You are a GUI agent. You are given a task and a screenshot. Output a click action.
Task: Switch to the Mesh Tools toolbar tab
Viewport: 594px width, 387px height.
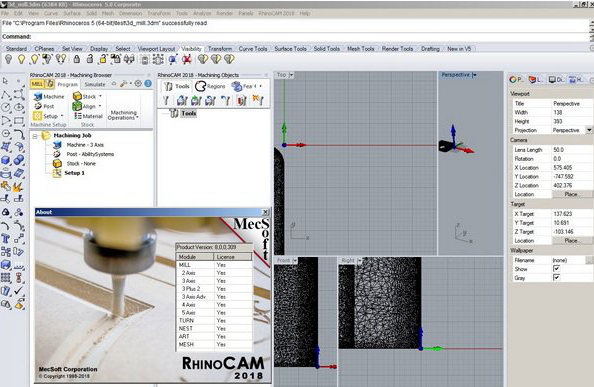tap(361, 49)
